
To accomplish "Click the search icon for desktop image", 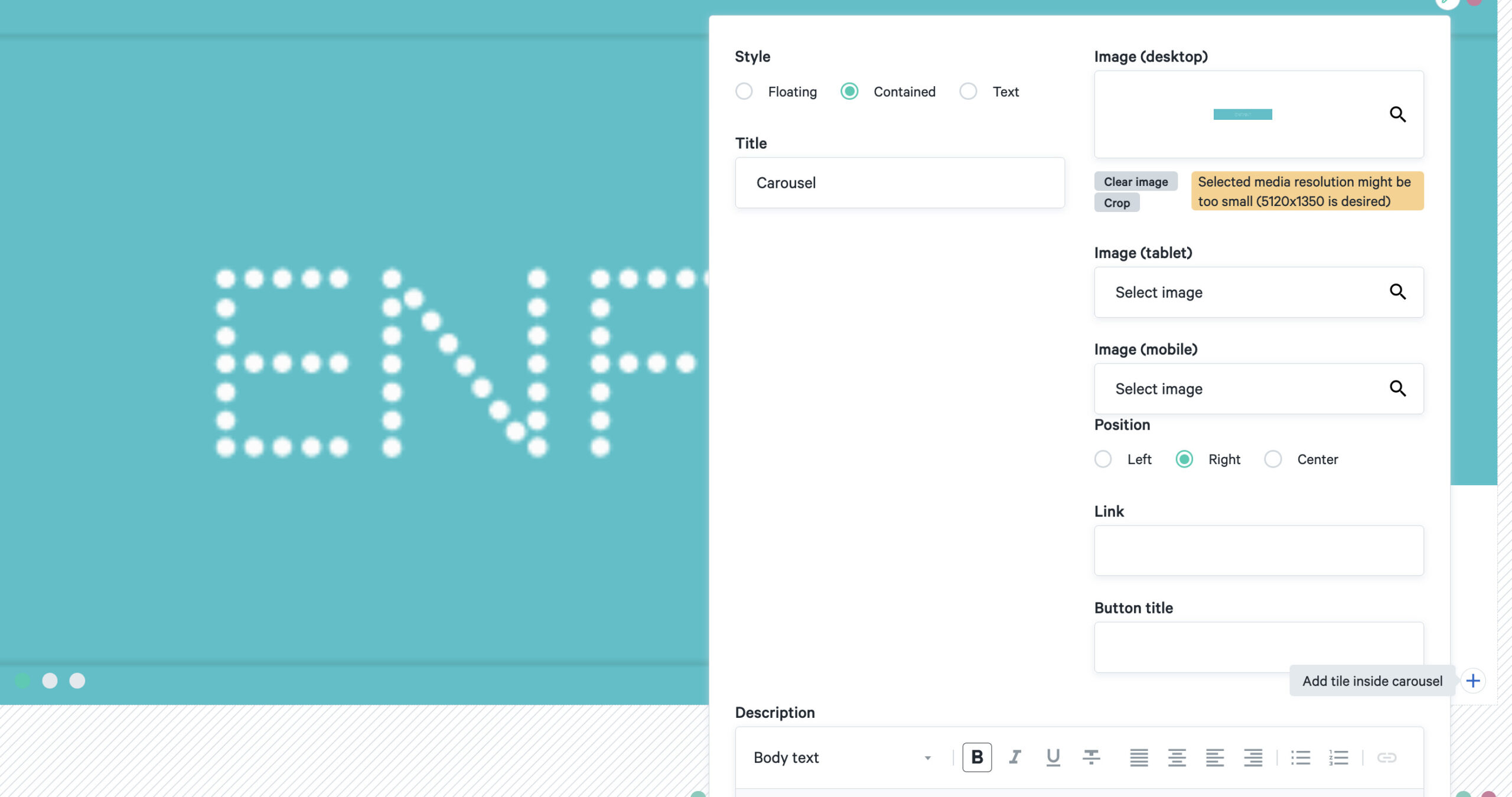I will coord(1397,114).
